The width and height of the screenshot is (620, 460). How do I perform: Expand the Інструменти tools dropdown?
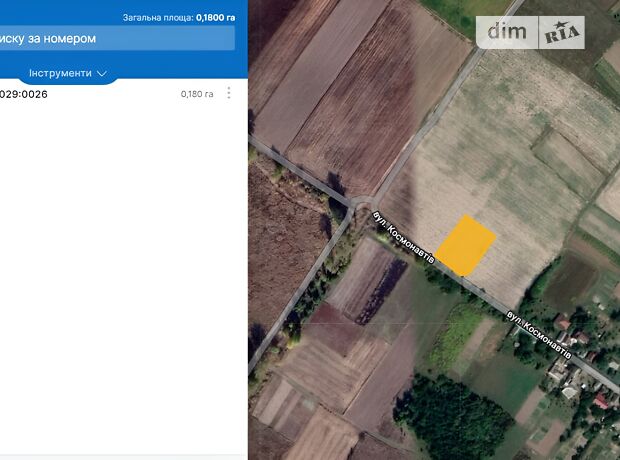coord(68,73)
